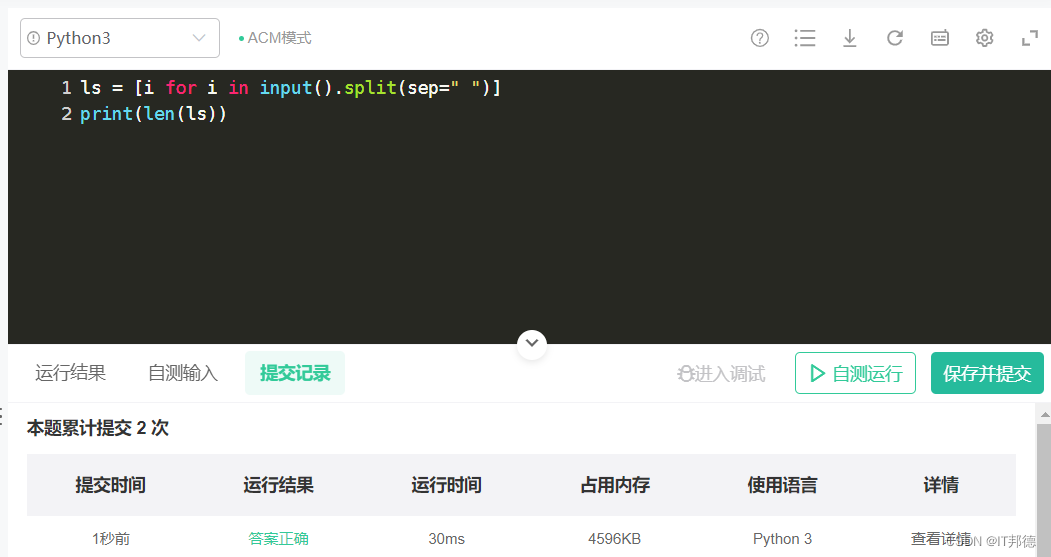
Task: Click the 进入调试 debug button
Action: [721, 373]
